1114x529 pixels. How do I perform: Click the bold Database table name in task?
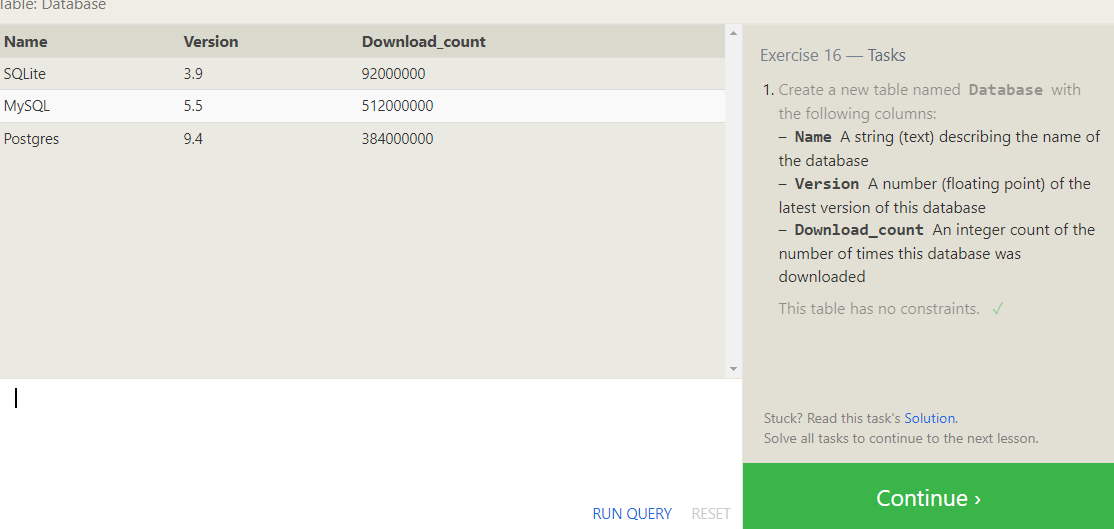[x=1006, y=90]
